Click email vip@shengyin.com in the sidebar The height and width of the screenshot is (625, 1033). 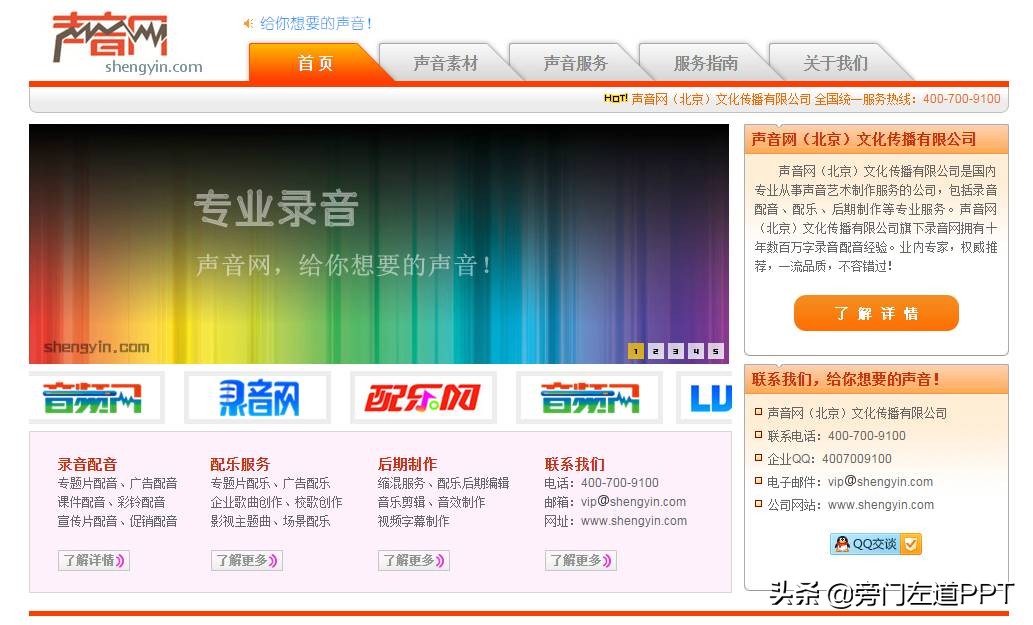(x=880, y=481)
